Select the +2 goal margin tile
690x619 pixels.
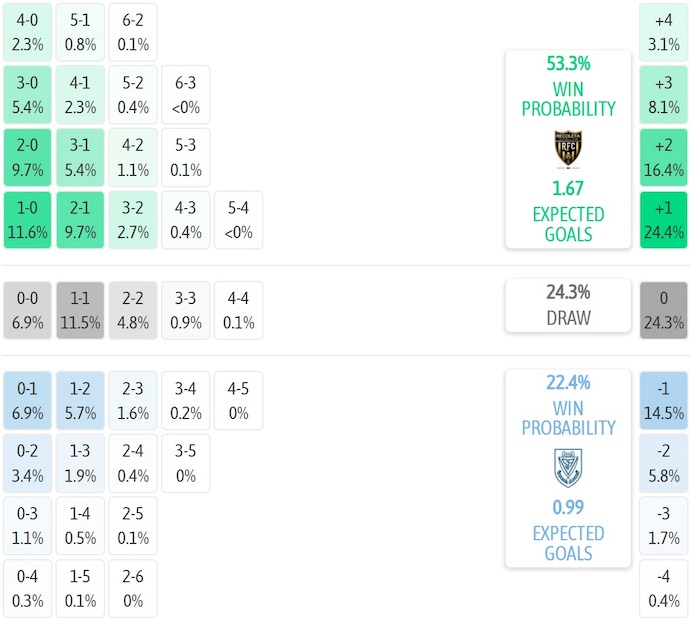tap(663, 158)
